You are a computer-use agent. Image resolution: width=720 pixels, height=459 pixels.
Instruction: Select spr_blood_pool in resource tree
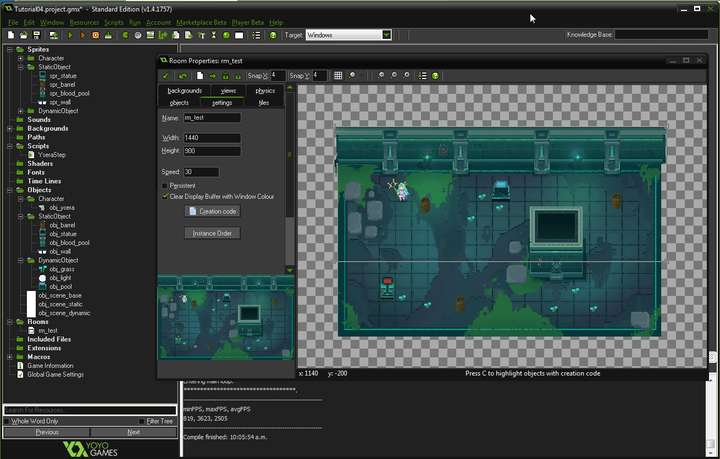pyautogui.click(x=69, y=93)
